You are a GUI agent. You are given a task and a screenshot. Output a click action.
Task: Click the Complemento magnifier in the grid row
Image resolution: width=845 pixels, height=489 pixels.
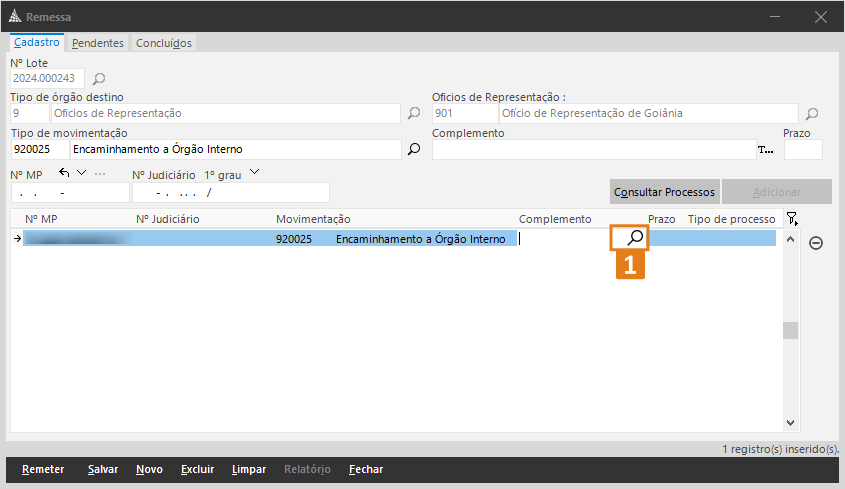[x=635, y=237]
